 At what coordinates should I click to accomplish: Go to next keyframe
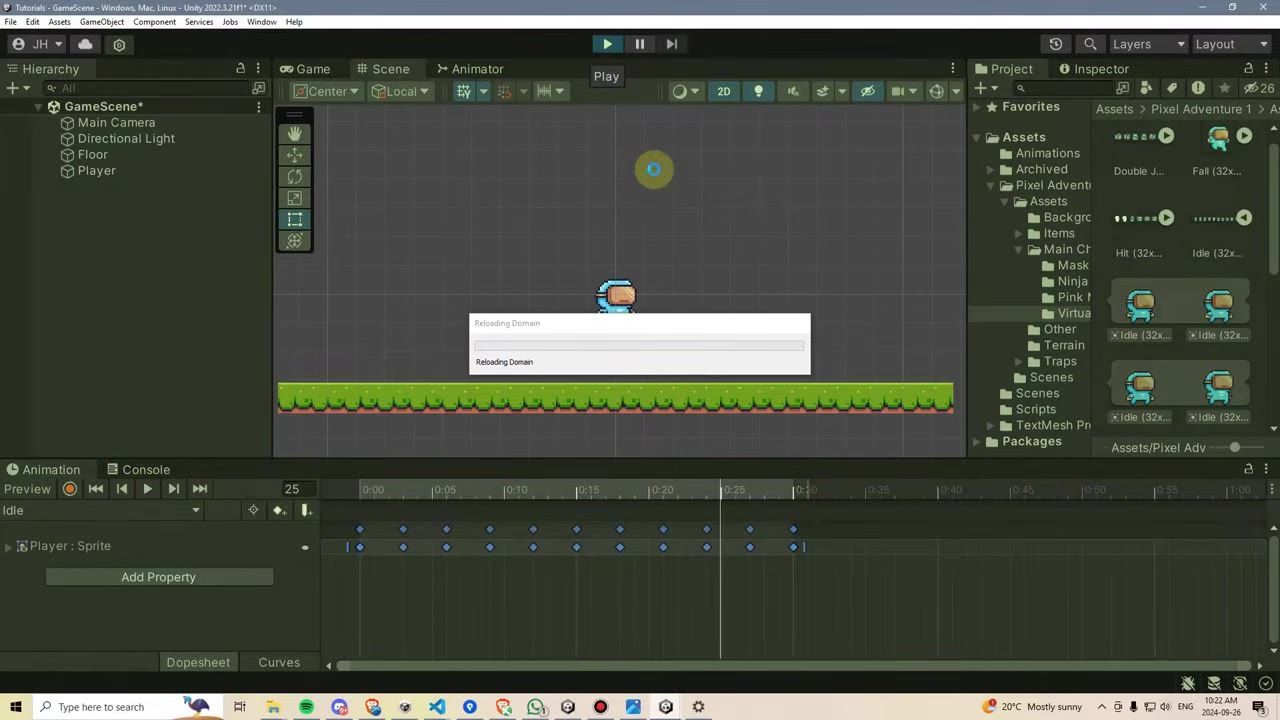coord(173,489)
